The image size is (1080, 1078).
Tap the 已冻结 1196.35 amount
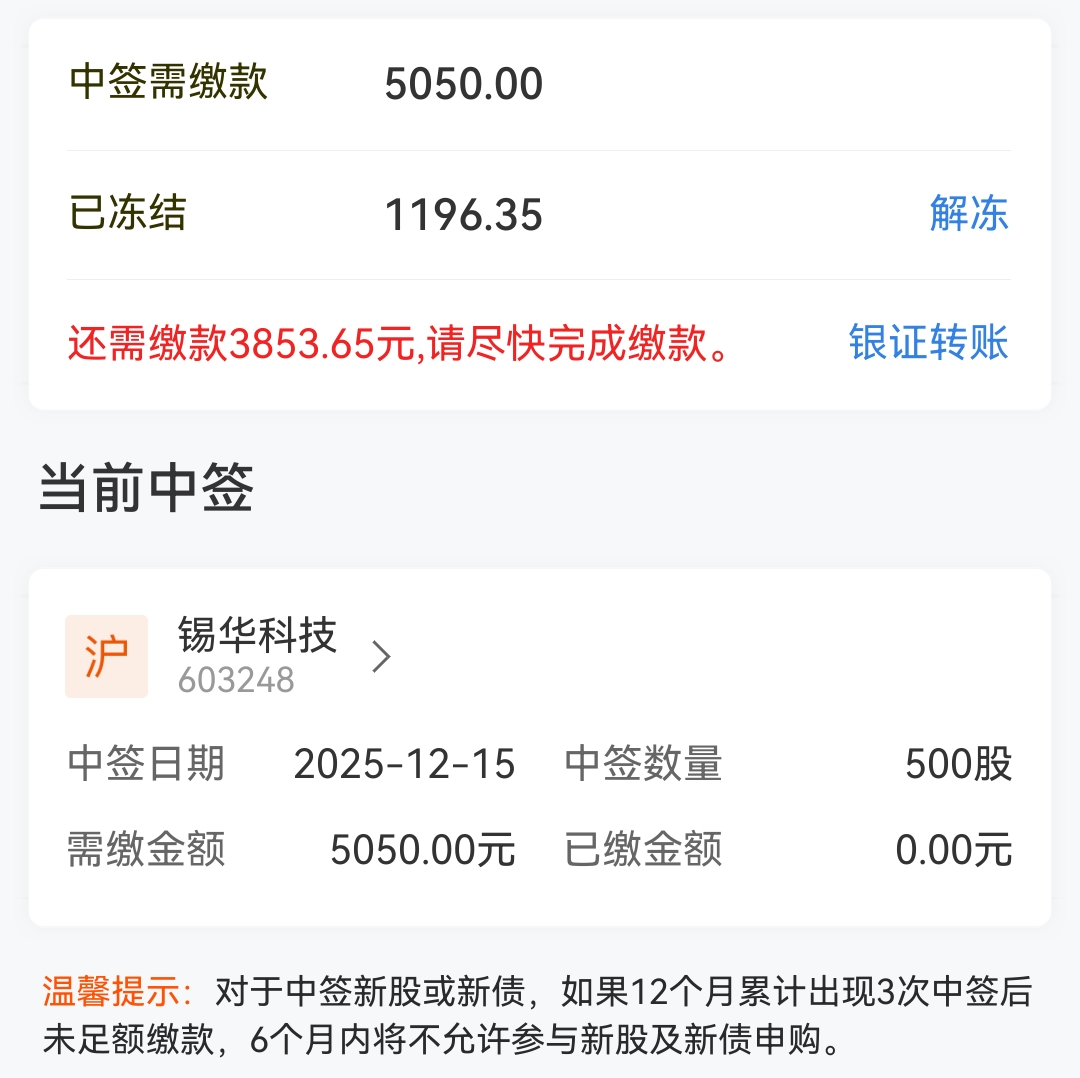(464, 214)
